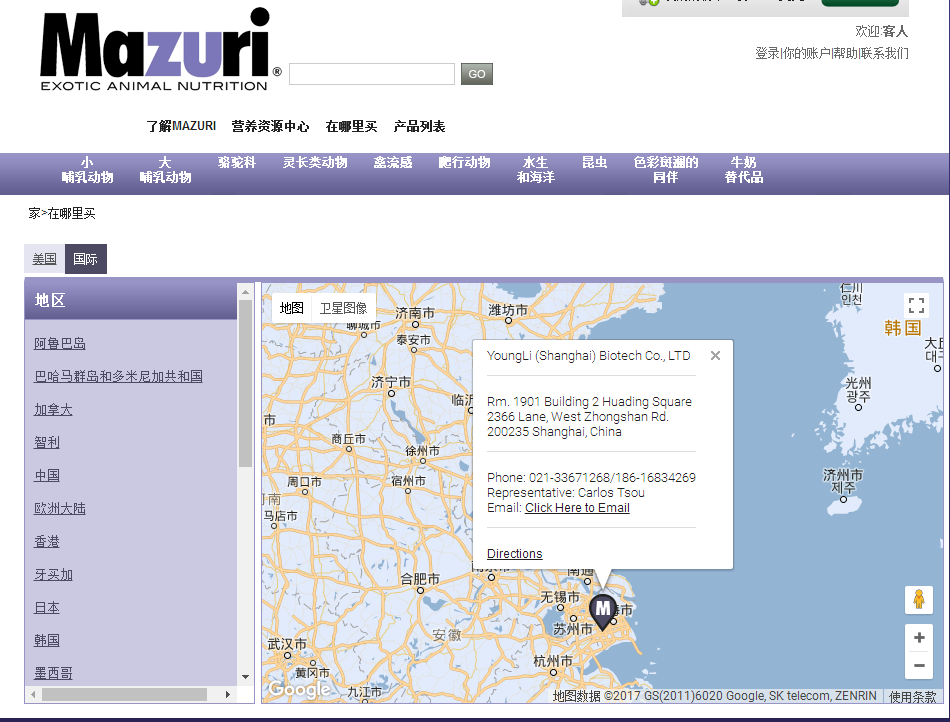Select 牛奶替代品 category
950x722 pixels.
coord(743,170)
